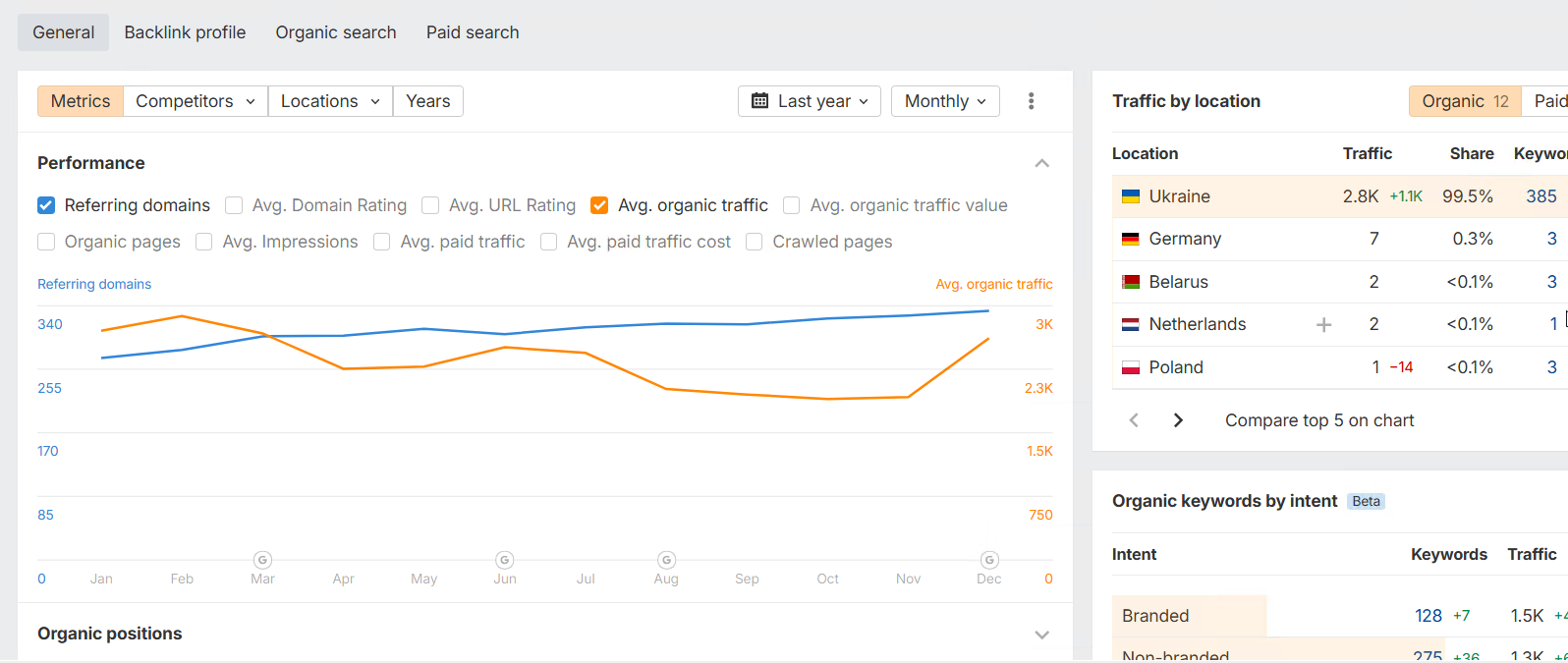Viewport: 1568px width, 663px height.
Task: Click the Google update marker at Aug
Action: pyautogui.click(x=666, y=560)
